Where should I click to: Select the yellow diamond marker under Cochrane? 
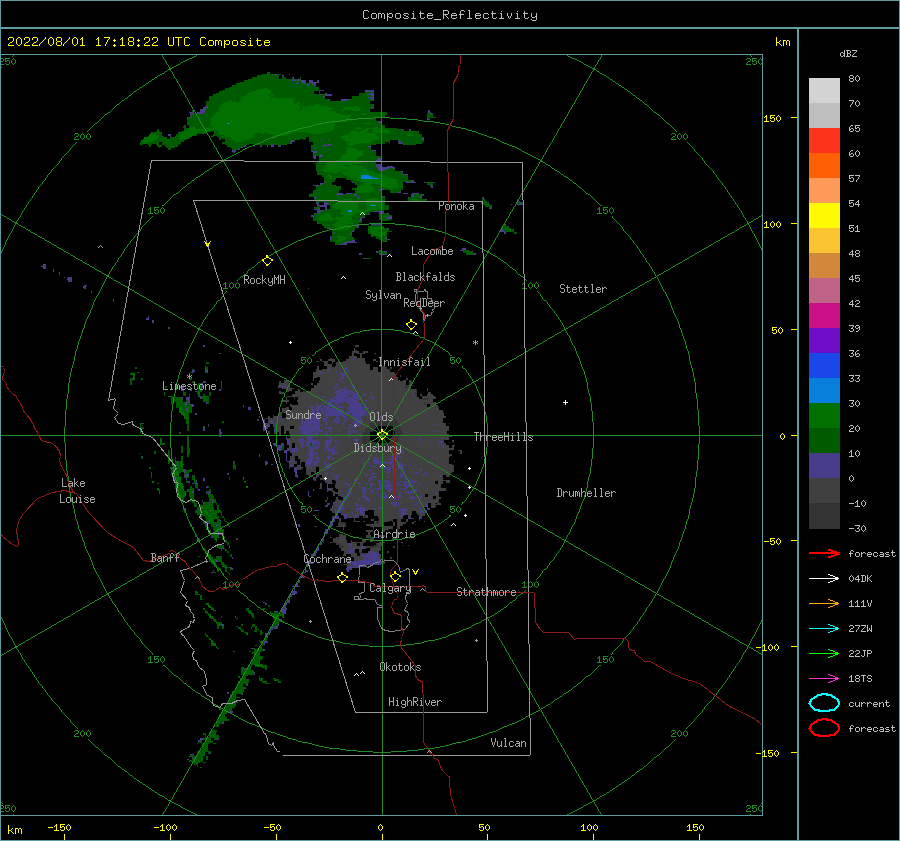click(342, 577)
